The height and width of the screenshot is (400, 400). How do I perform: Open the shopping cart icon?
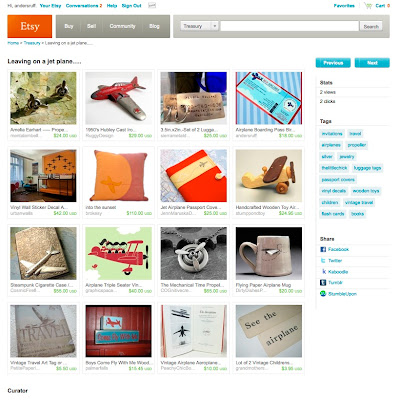coord(368,6)
